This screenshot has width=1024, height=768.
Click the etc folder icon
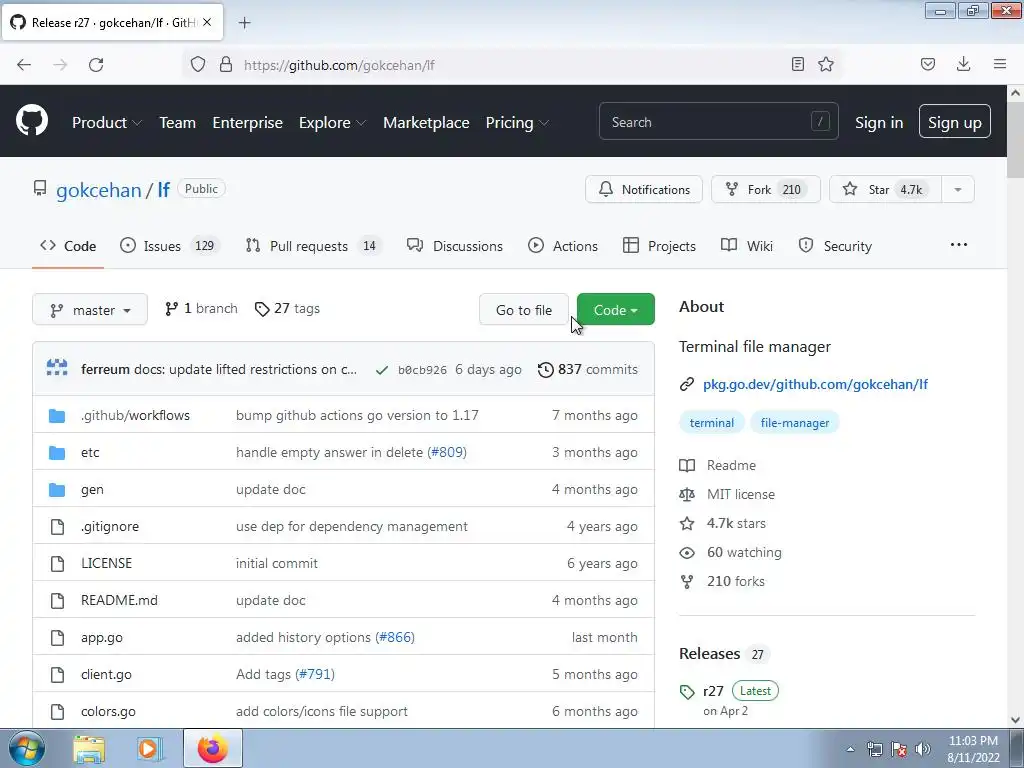(x=57, y=453)
